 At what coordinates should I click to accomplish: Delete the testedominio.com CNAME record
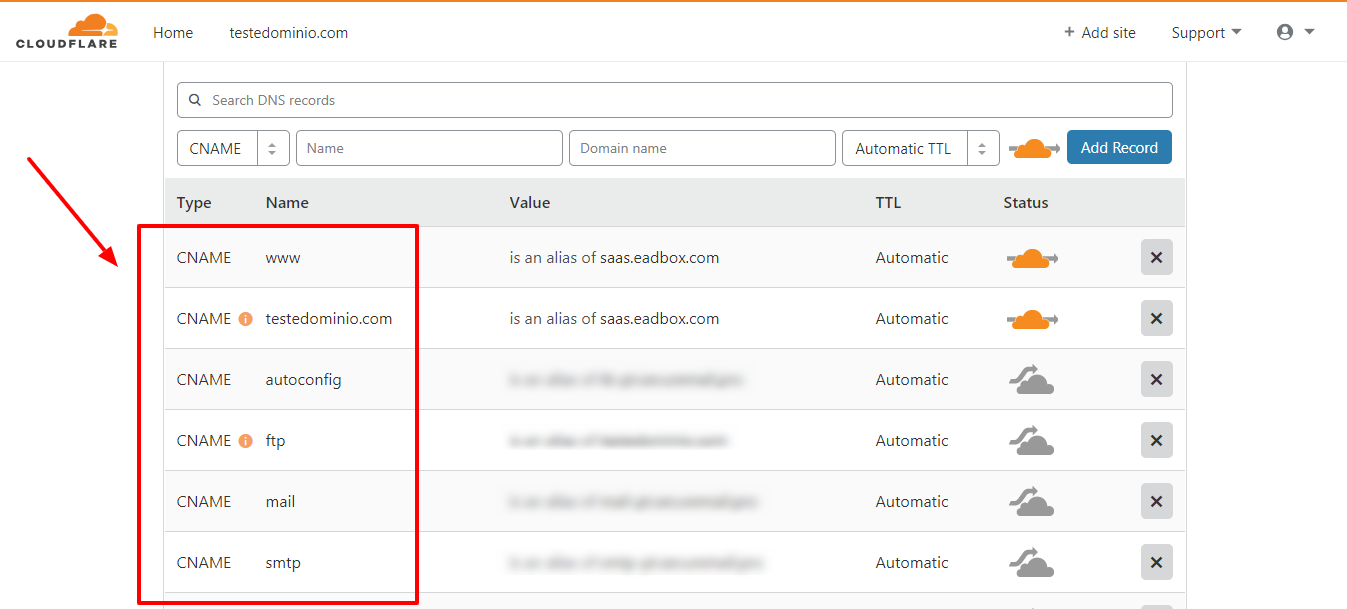tap(1157, 318)
